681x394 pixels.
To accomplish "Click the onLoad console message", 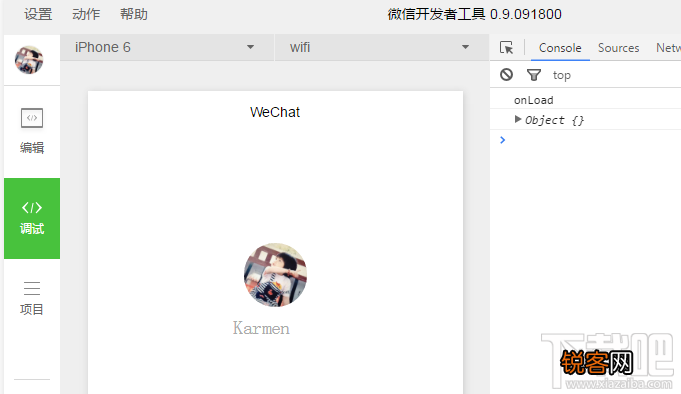I will coord(533,100).
